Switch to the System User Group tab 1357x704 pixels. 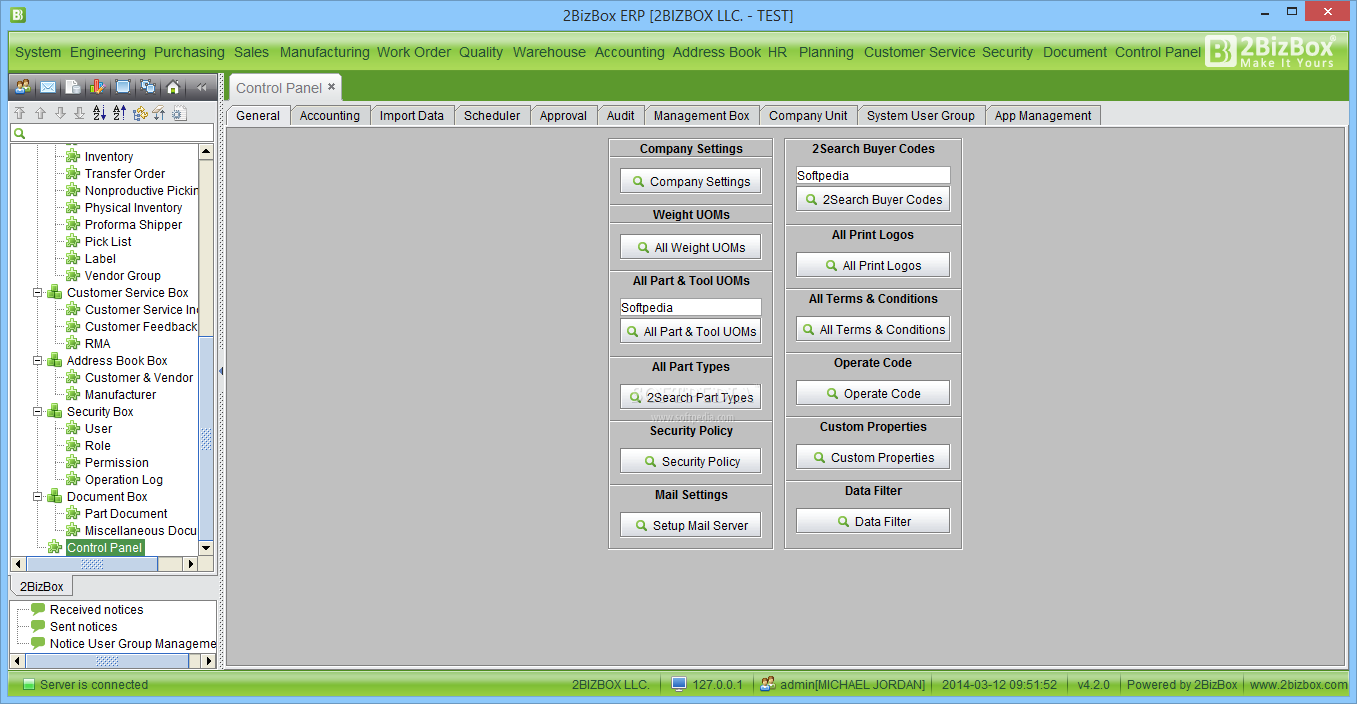[921, 116]
